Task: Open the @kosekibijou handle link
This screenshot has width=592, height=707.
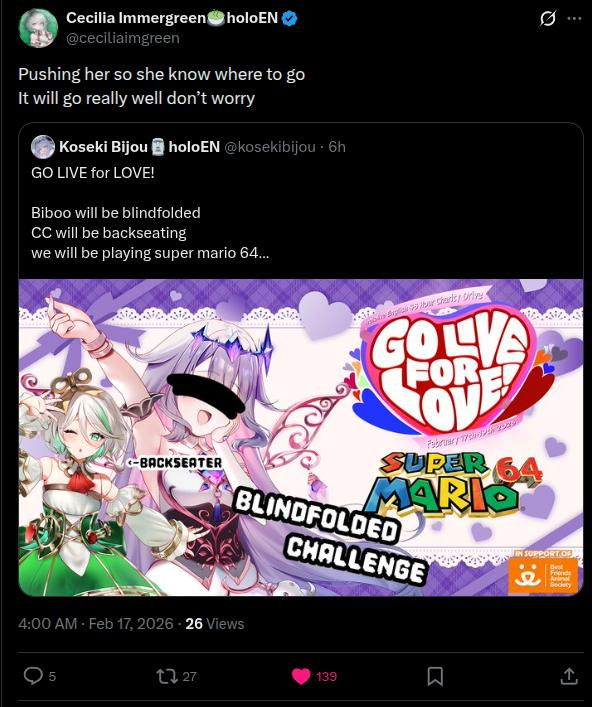Action: pos(270,147)
